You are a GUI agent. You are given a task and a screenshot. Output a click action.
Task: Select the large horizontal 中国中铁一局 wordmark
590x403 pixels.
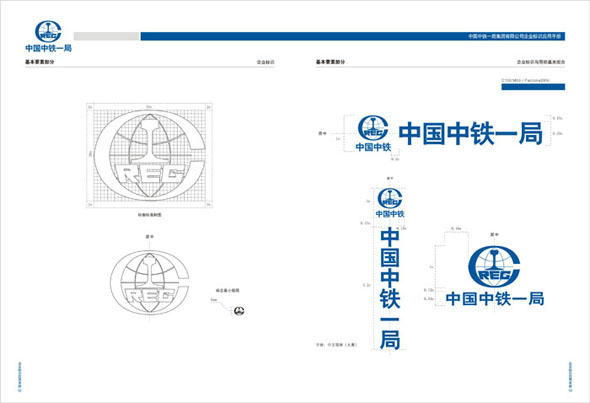[470, 133]
